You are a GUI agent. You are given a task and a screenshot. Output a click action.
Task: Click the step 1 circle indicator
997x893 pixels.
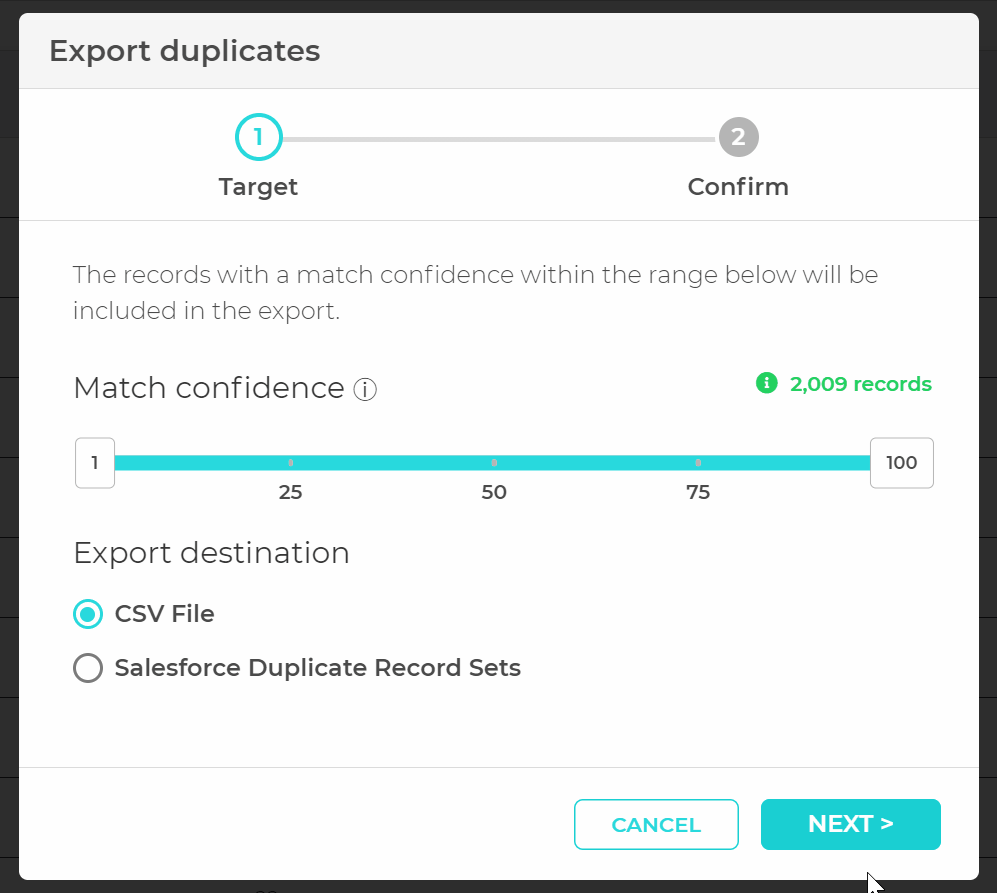(259, 138)
